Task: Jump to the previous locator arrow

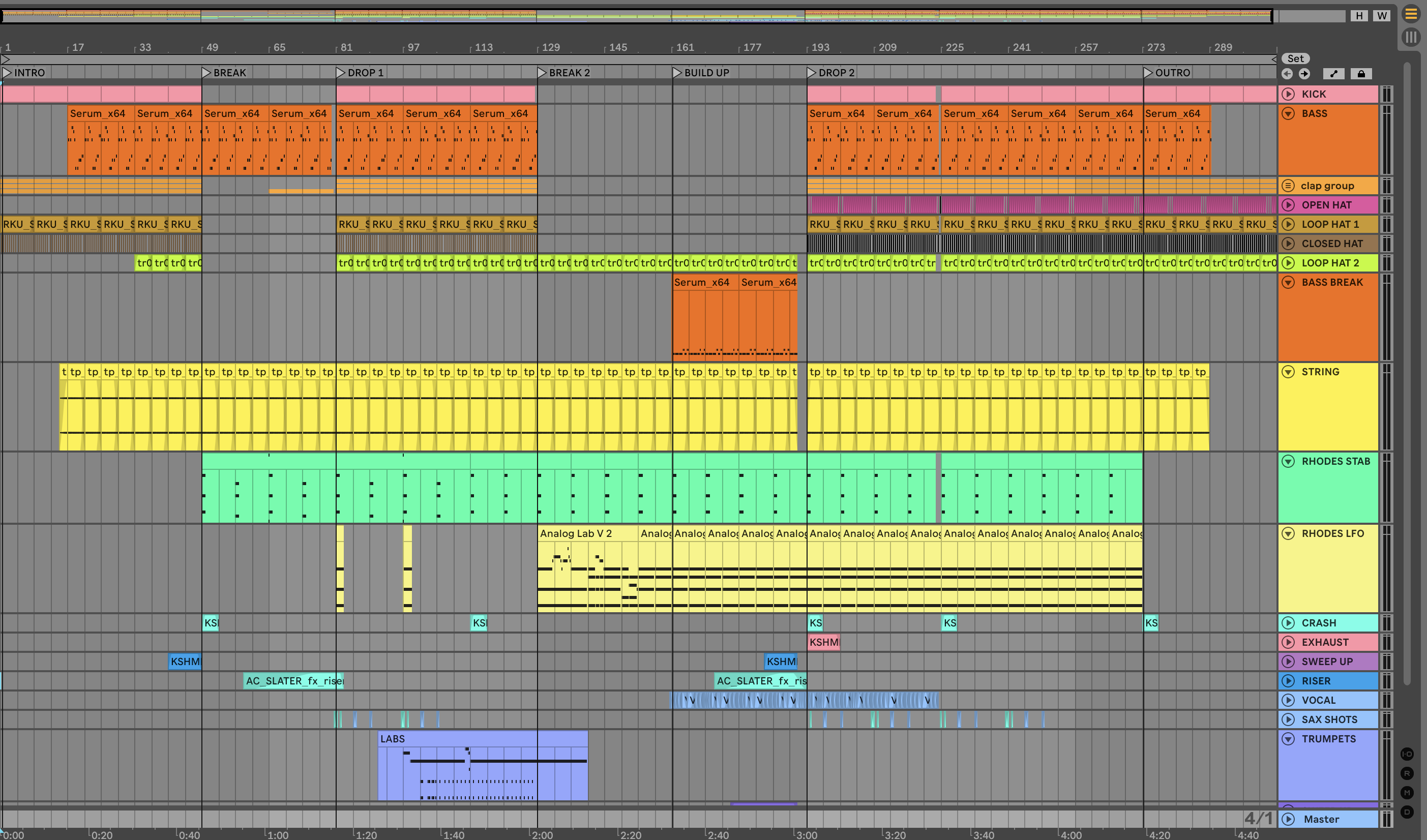Action: coord(1287,74)
